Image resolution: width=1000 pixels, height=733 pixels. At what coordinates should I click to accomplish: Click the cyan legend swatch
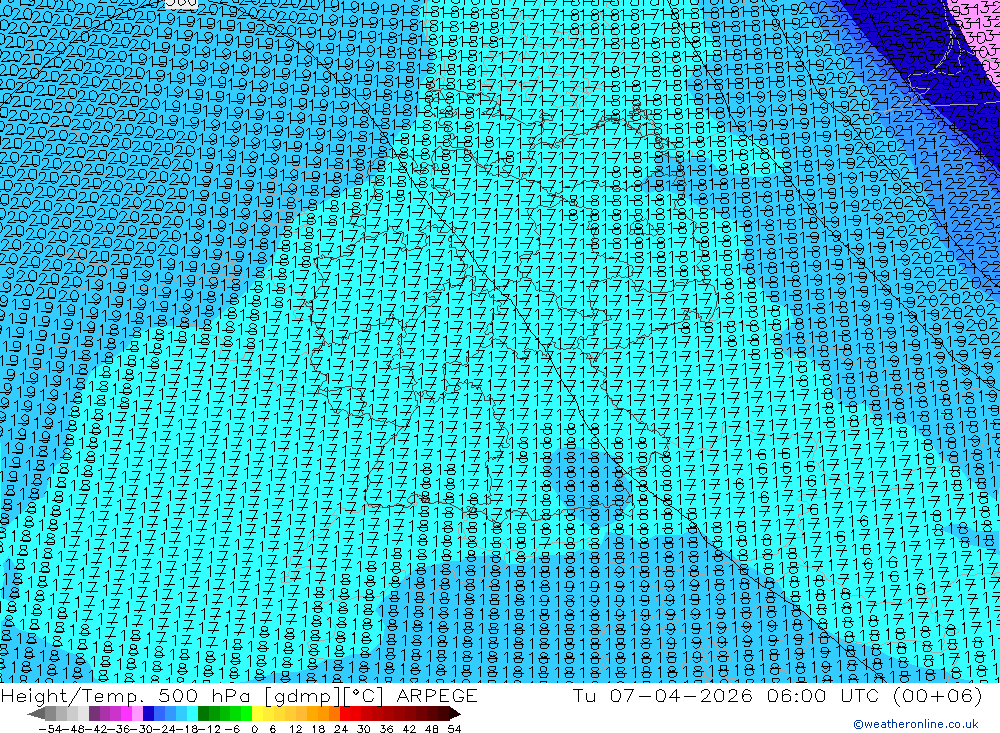pyautogui.click(x=192, y=714)
